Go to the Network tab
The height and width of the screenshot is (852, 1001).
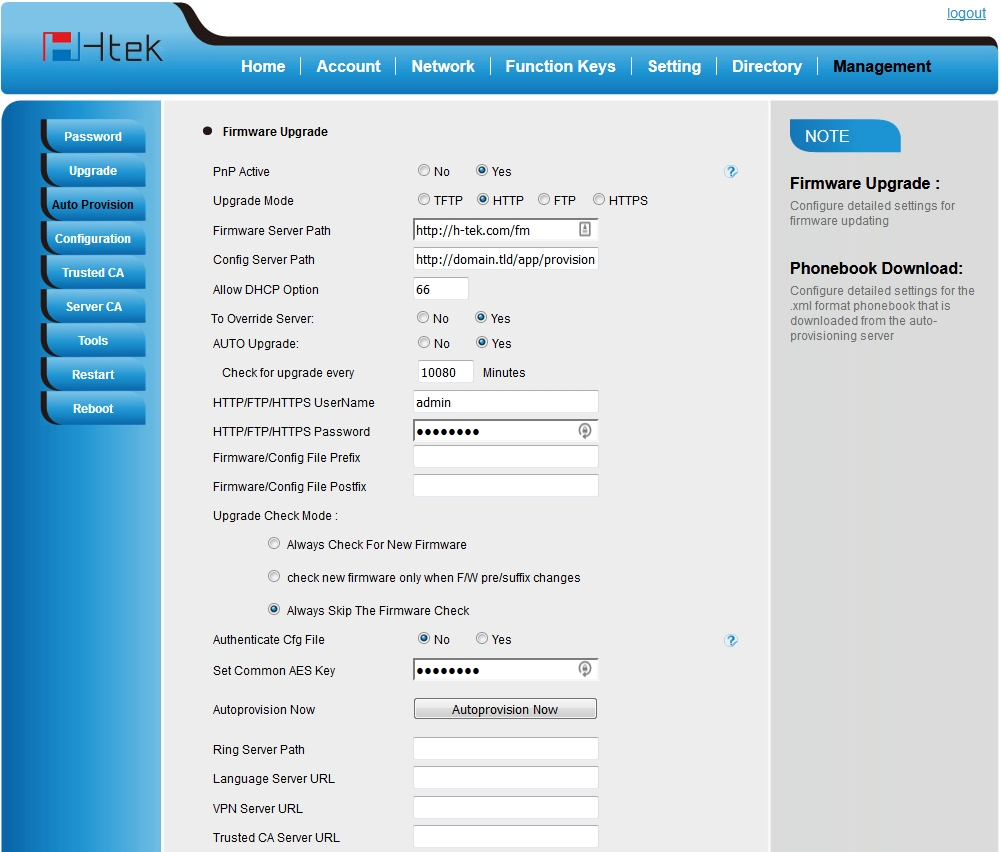point(443,66)
